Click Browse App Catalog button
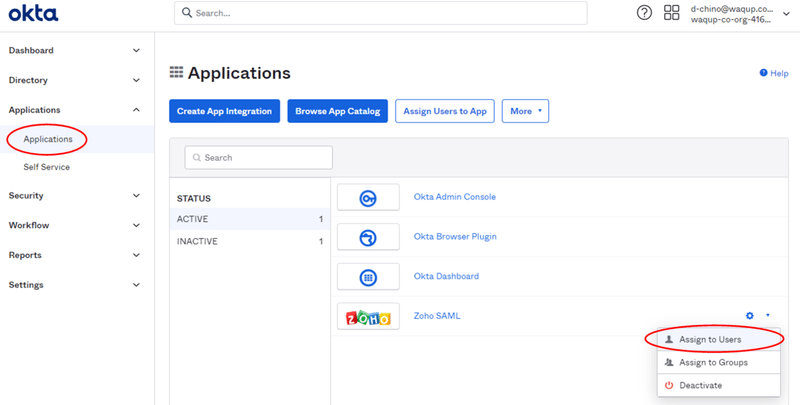 [338, 111]
